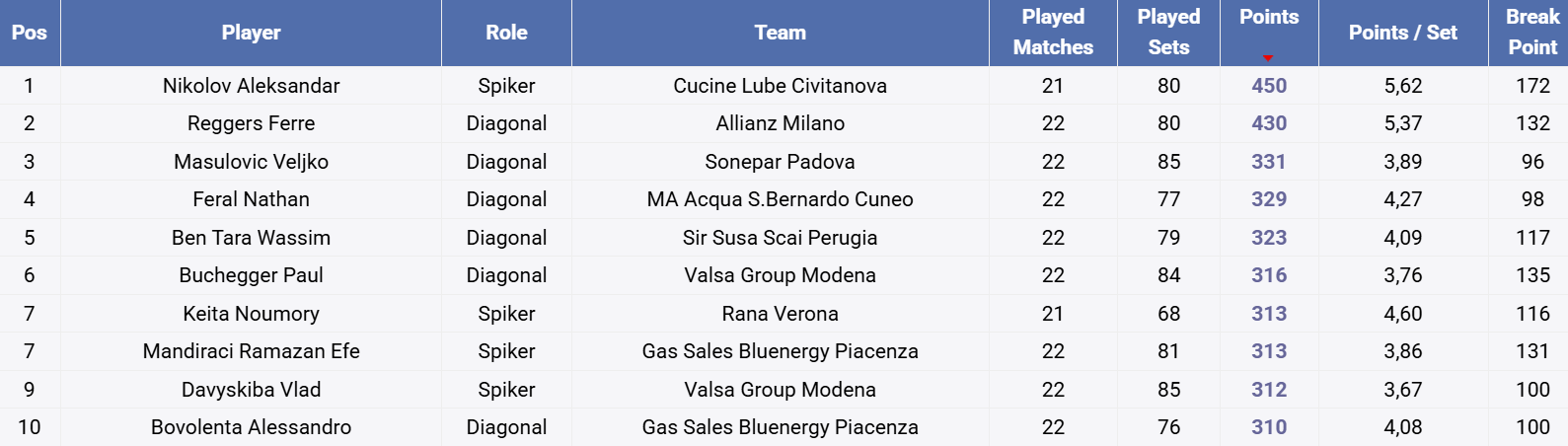Select Masulovic Veljko's 331 points value
The width and height of the screenshot is (1568, 446).
pyautogui.click(x=1269, y=162)
